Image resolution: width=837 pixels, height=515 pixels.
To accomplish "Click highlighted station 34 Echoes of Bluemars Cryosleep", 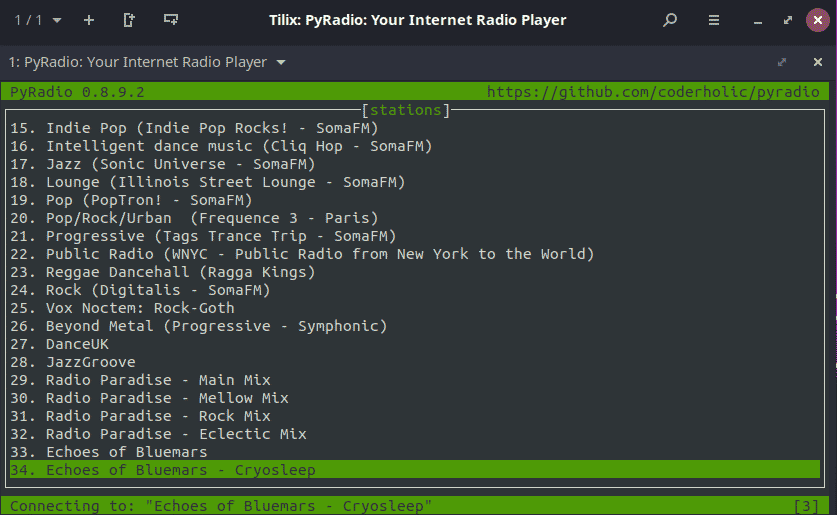I will click(415, 470).
